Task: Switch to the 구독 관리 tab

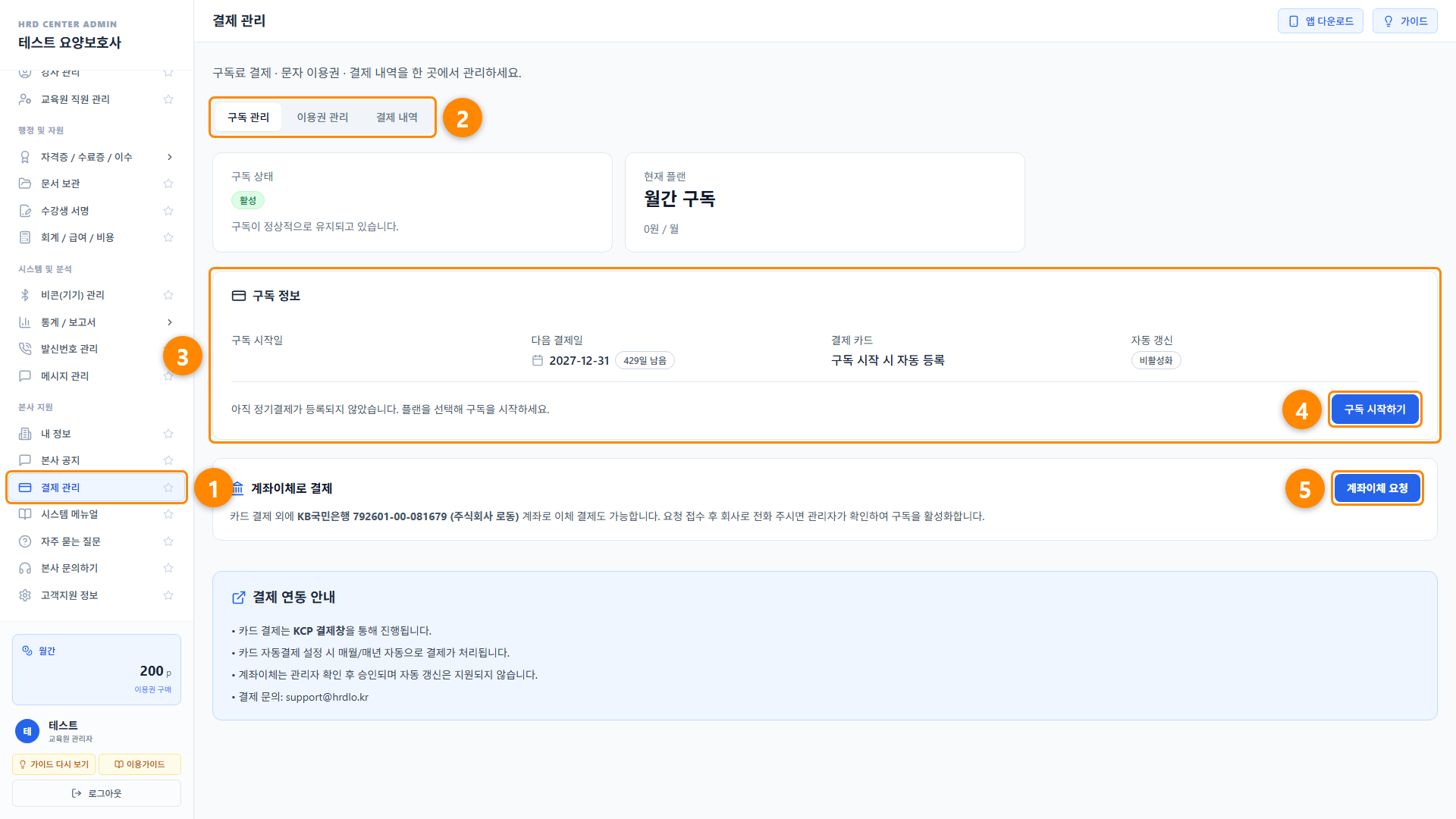Action: (248, 118)
